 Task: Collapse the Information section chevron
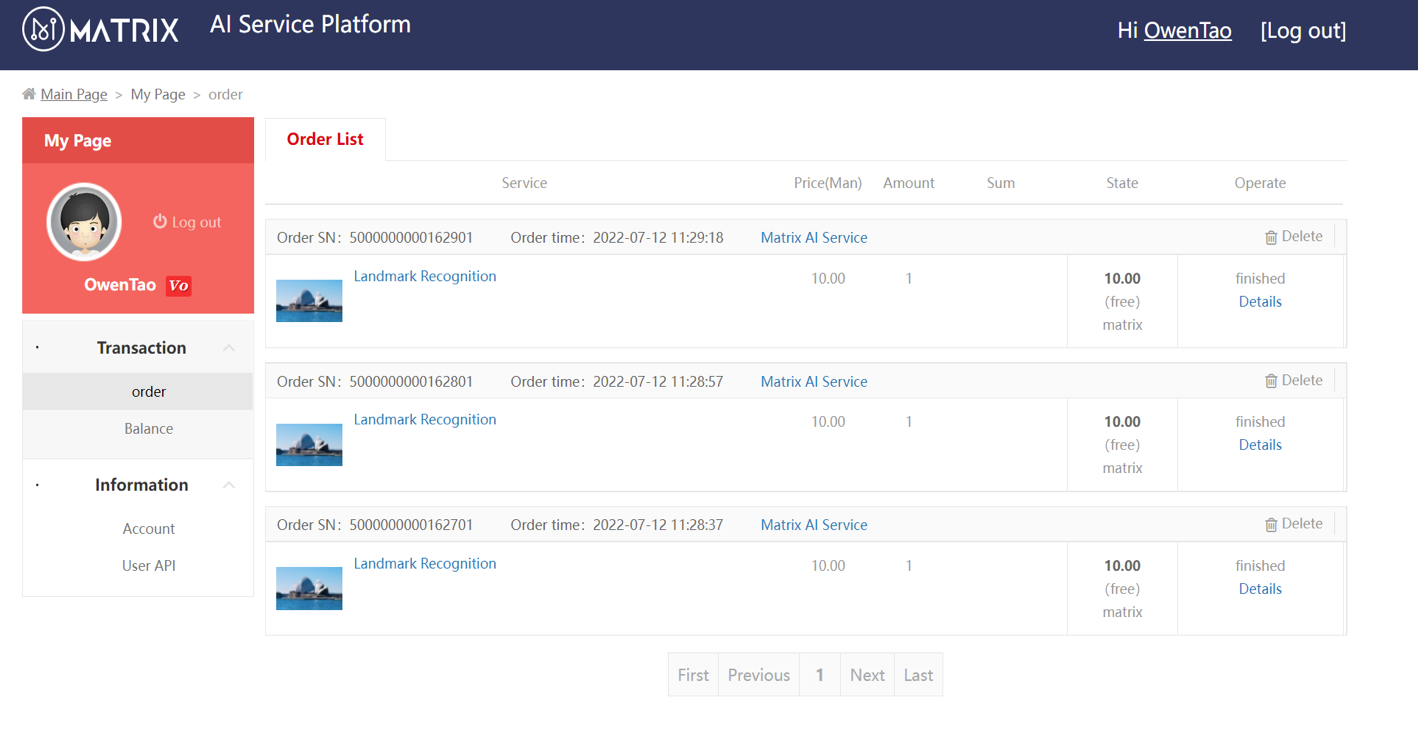pos(229,485)
